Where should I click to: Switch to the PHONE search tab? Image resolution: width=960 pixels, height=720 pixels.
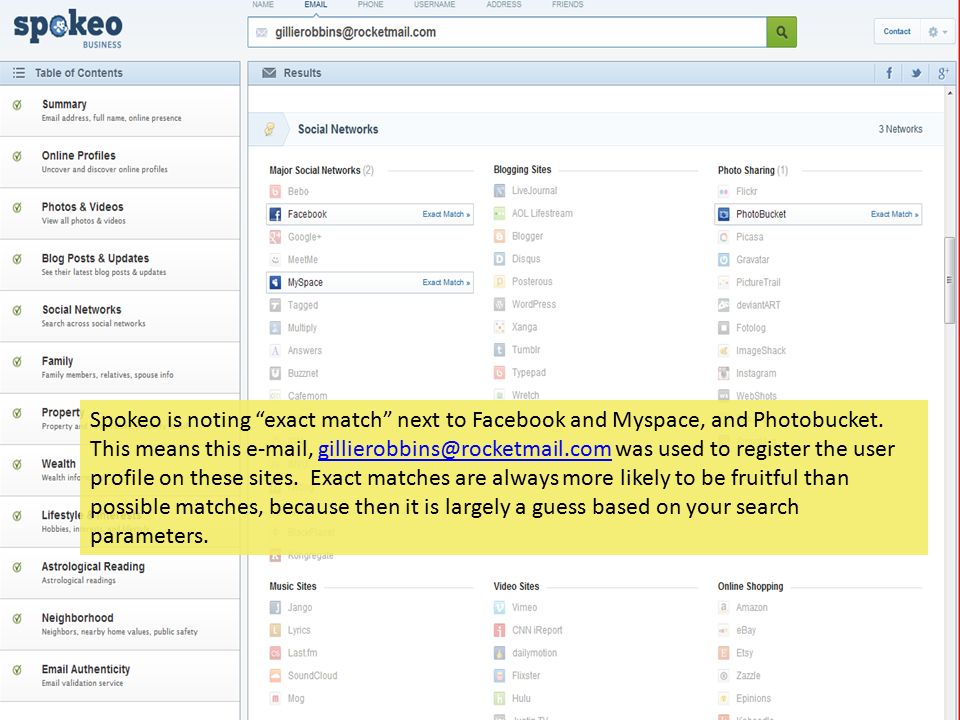click(370, 4)
